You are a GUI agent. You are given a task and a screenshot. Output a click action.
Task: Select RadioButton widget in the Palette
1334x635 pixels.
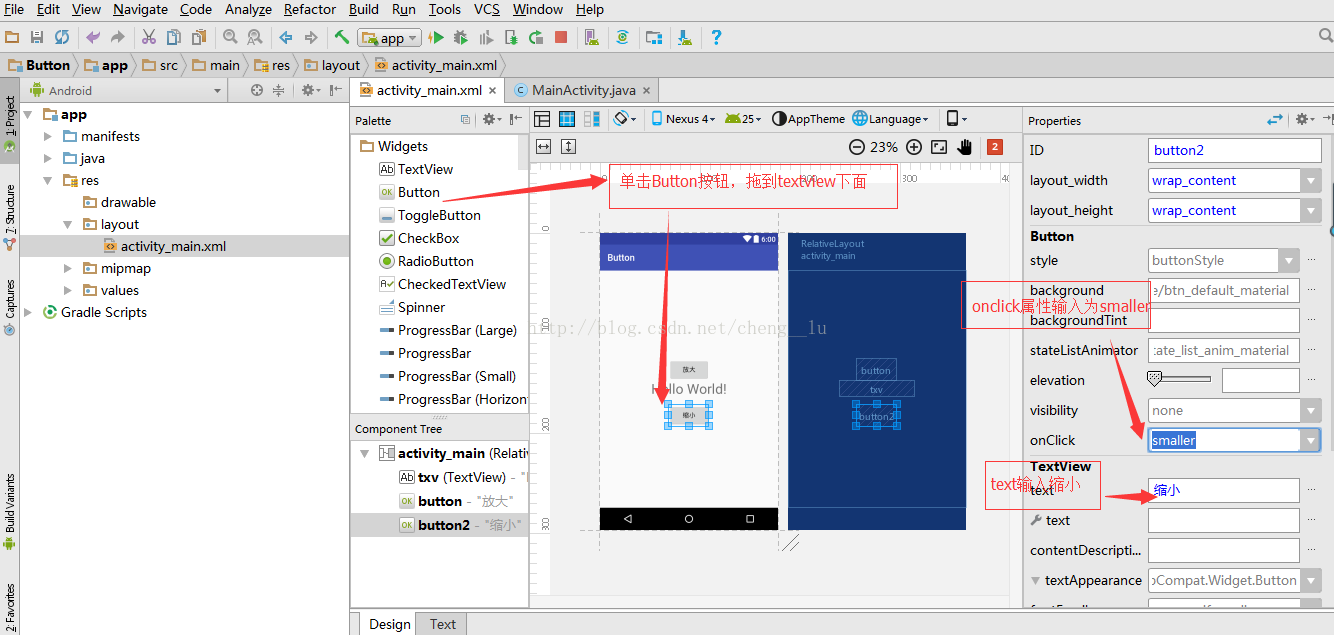click(x=435, y=261)
